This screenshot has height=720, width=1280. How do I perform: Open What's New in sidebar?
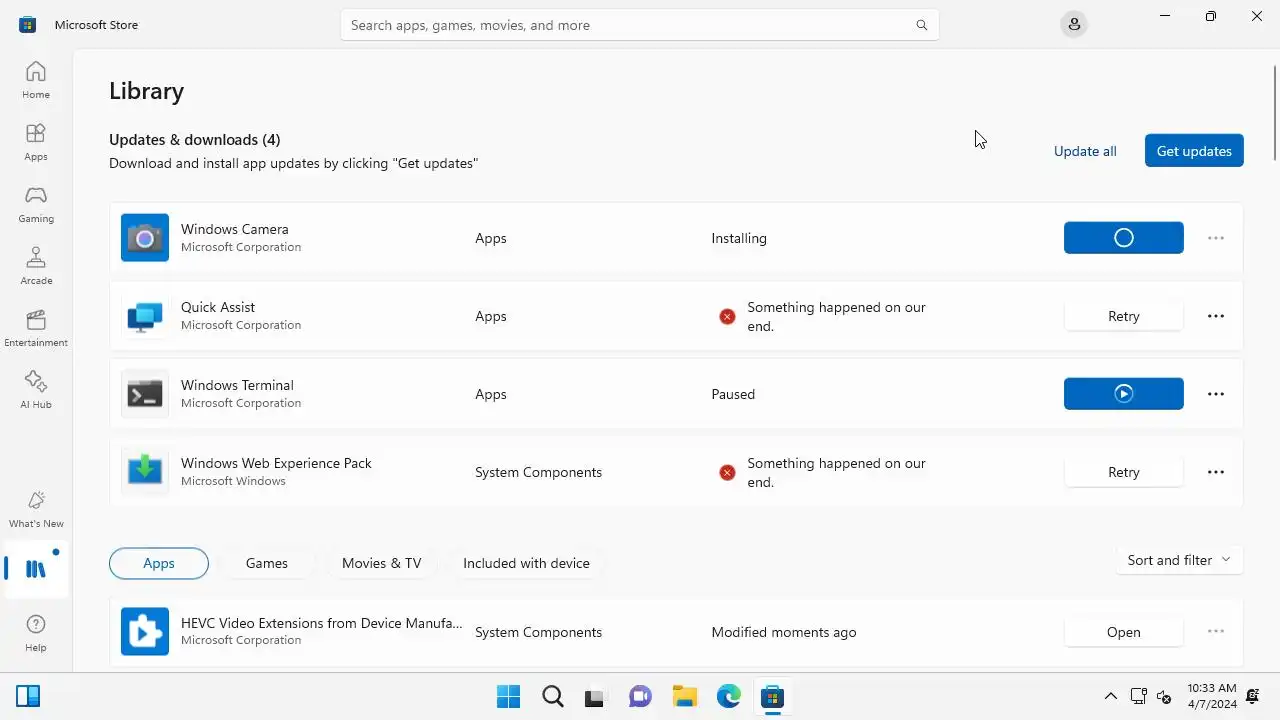[x=36, y=509]
